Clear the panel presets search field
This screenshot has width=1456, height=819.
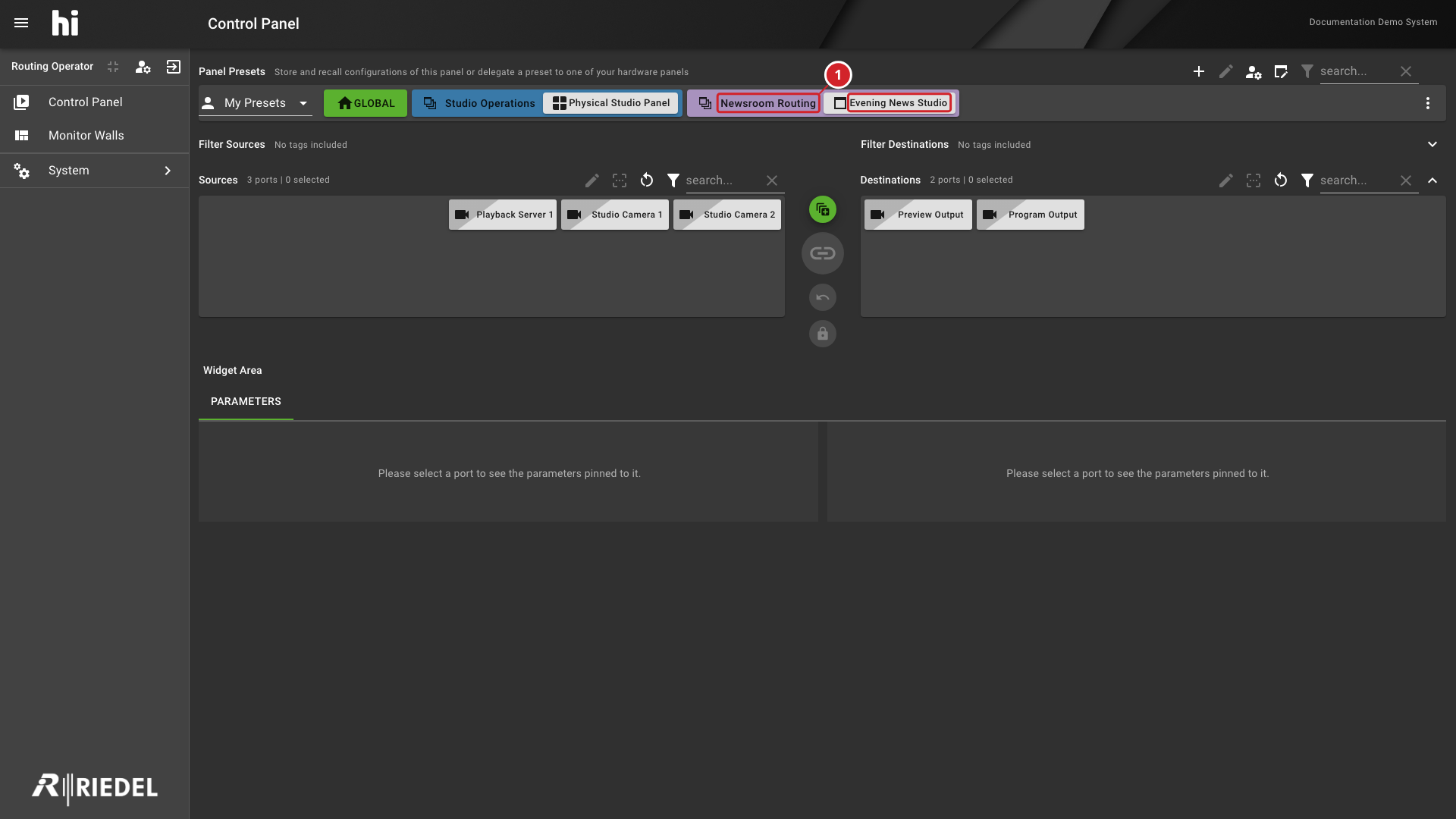point(1406,71)
